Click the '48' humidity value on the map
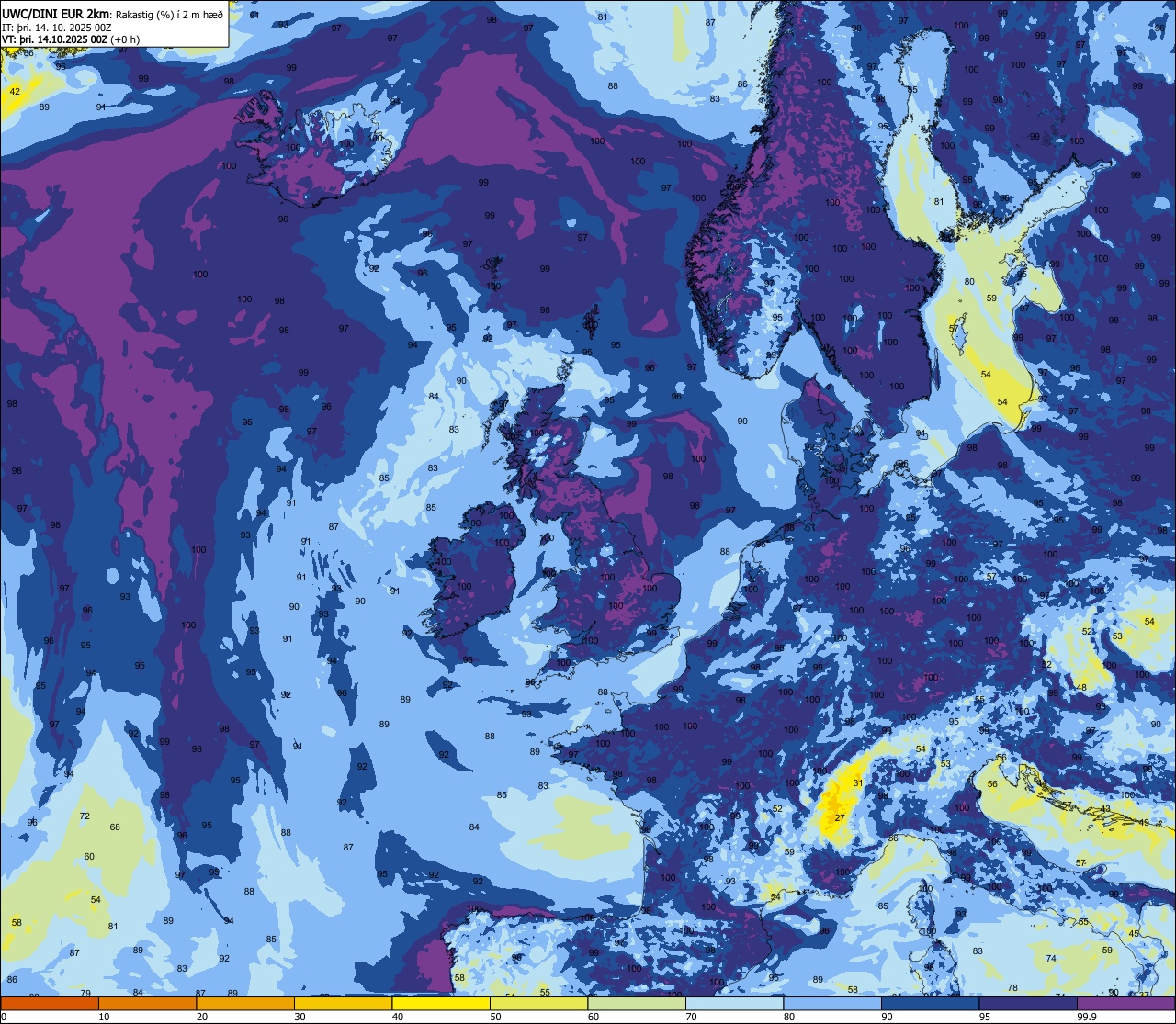This screenshot has height=1024, width=1176. (x=1081, y=687)
